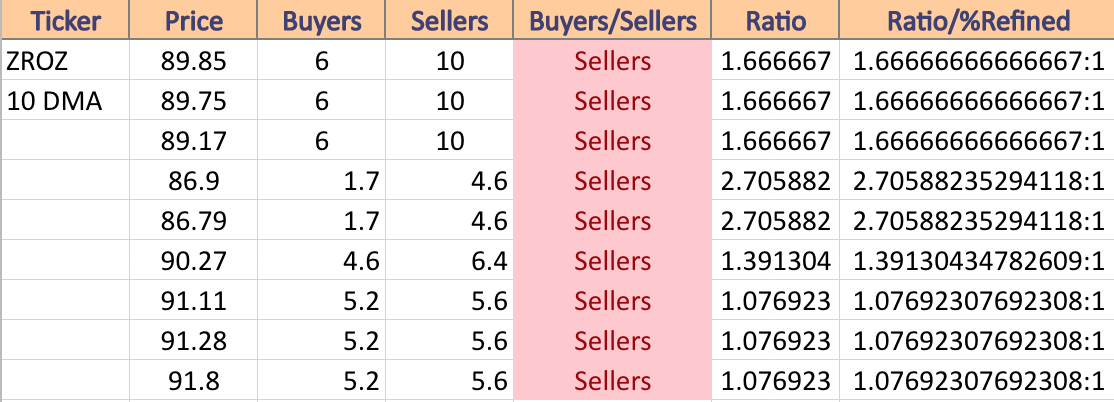Select the price cell 90.27

point(193,260)
